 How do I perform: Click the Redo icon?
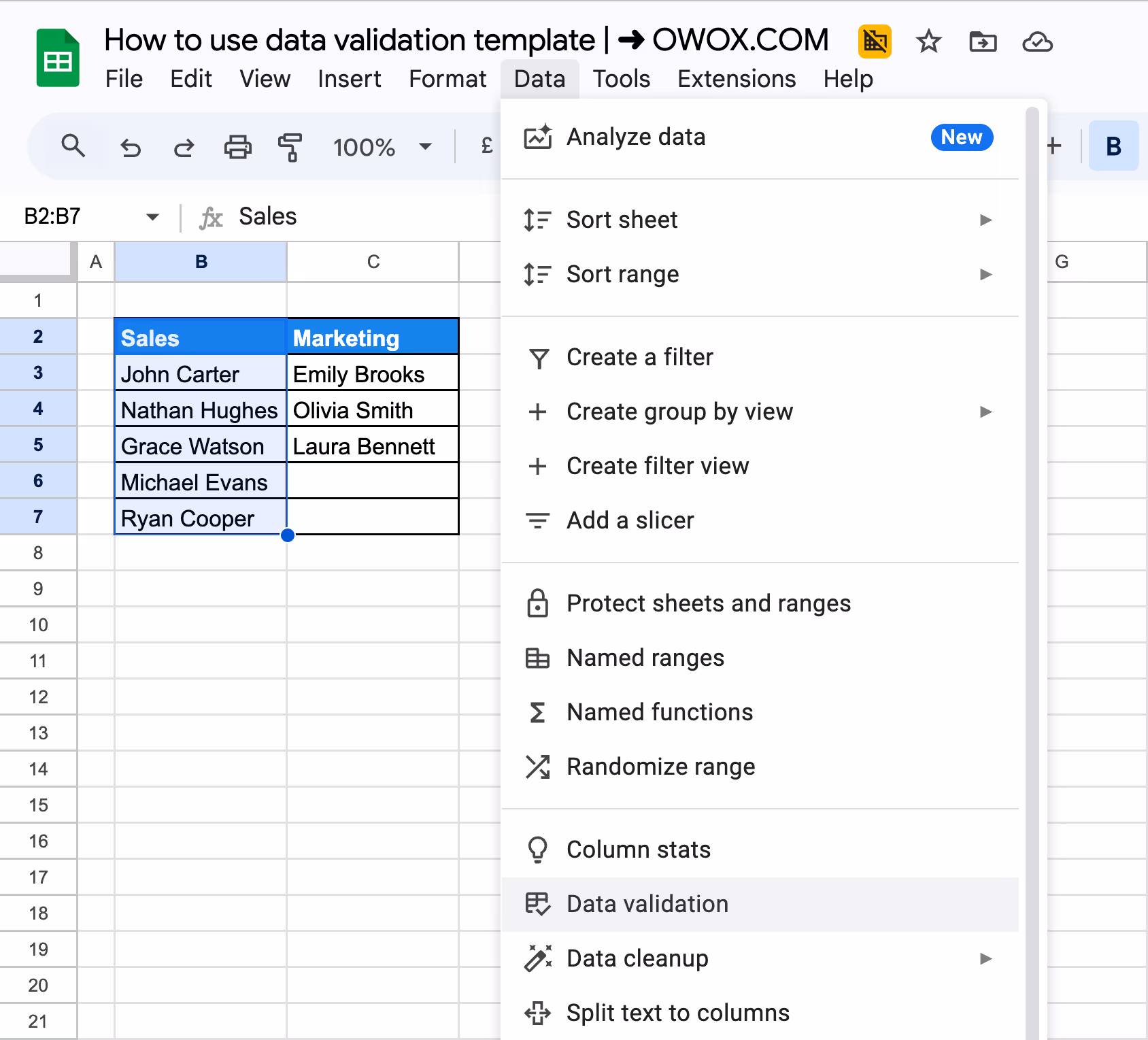click(183, 146)
